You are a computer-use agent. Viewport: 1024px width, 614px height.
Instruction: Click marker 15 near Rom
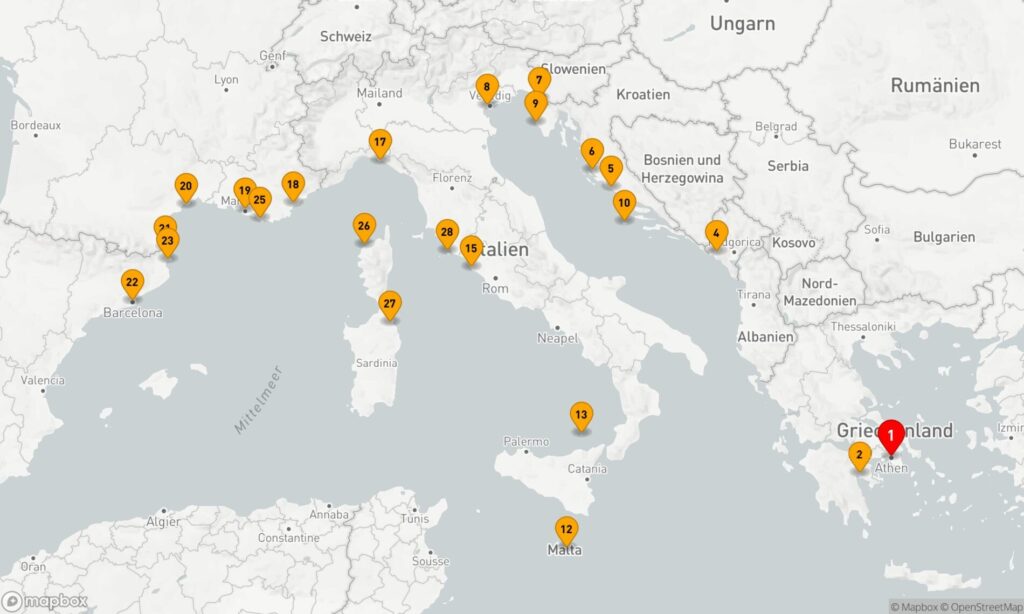coord(471,250)
